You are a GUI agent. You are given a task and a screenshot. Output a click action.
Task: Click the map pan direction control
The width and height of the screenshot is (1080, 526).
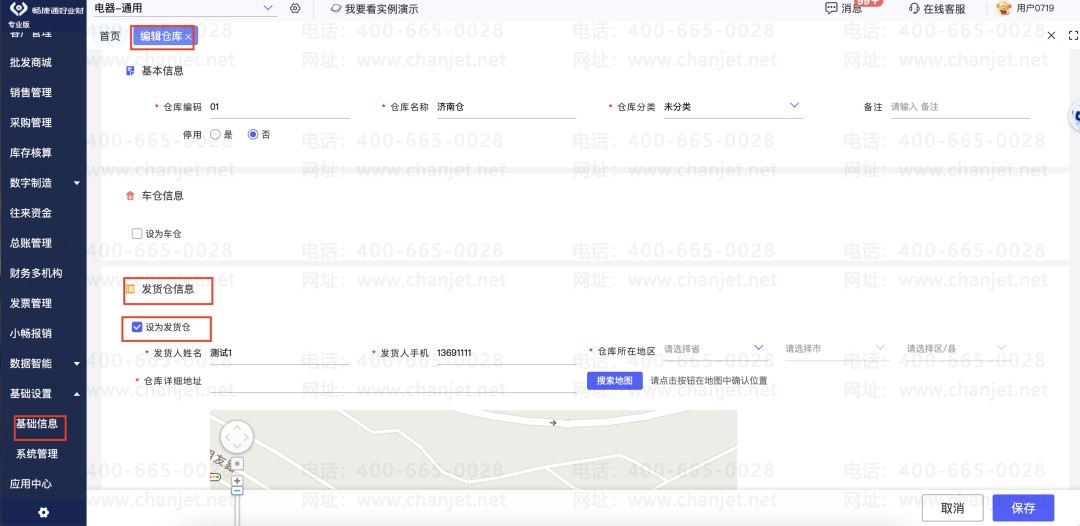[x=237, y=437]
